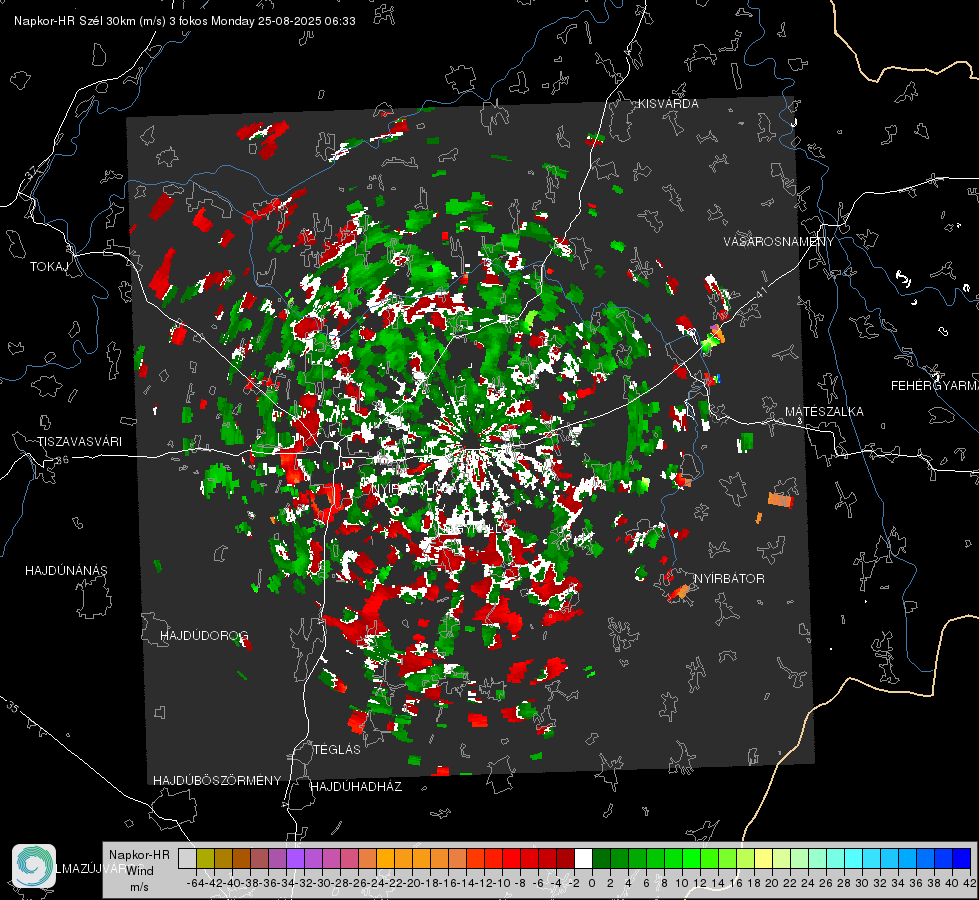Select the HAJDÚHADHÁZ label
The height and width of the screenshot is (900, 979).
356,786
